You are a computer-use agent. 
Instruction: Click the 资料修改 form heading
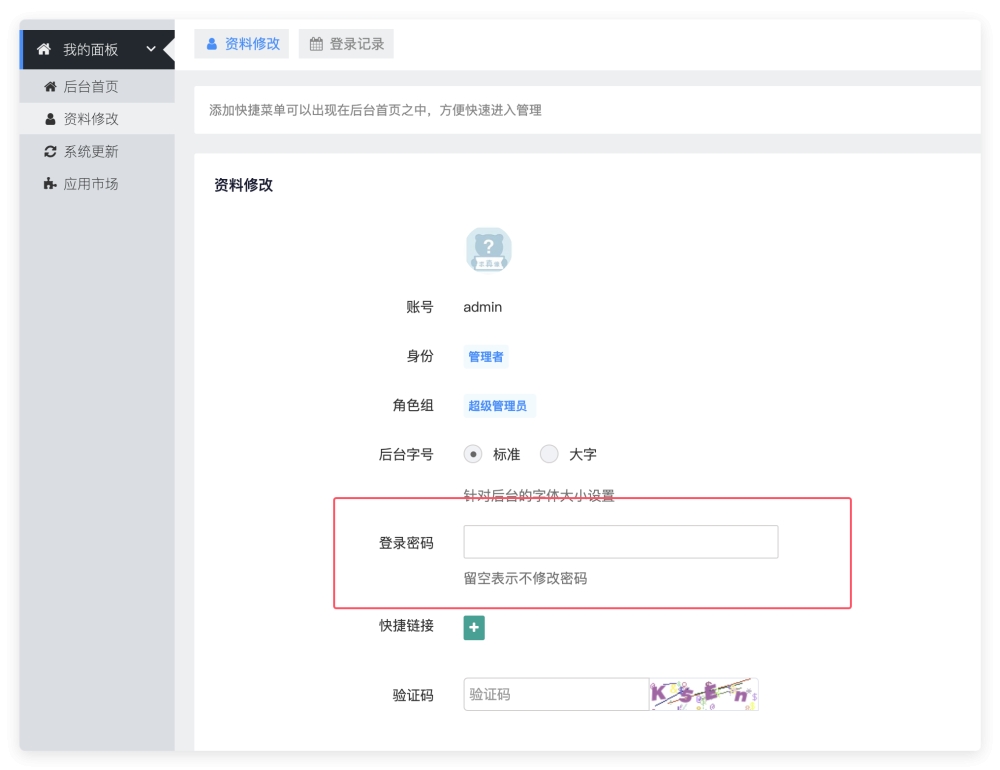coord(244,185)
